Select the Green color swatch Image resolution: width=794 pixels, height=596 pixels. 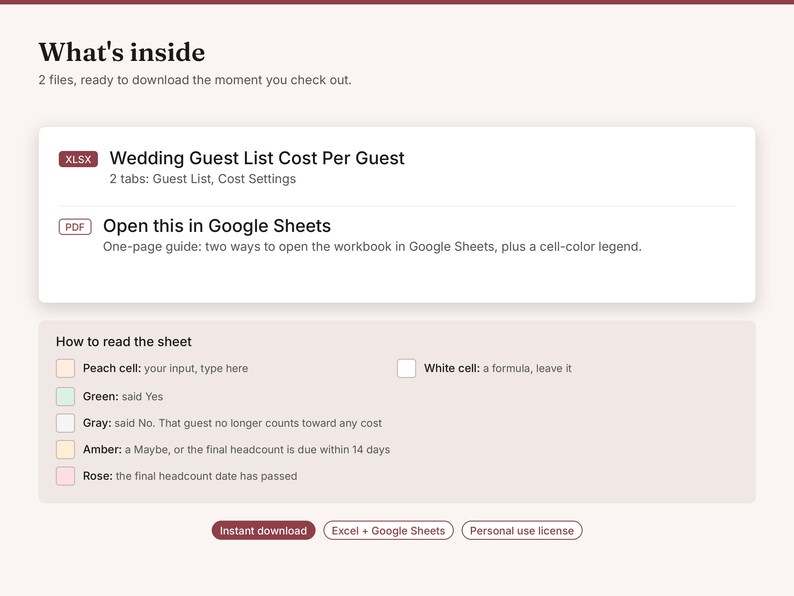coord(65,396)
